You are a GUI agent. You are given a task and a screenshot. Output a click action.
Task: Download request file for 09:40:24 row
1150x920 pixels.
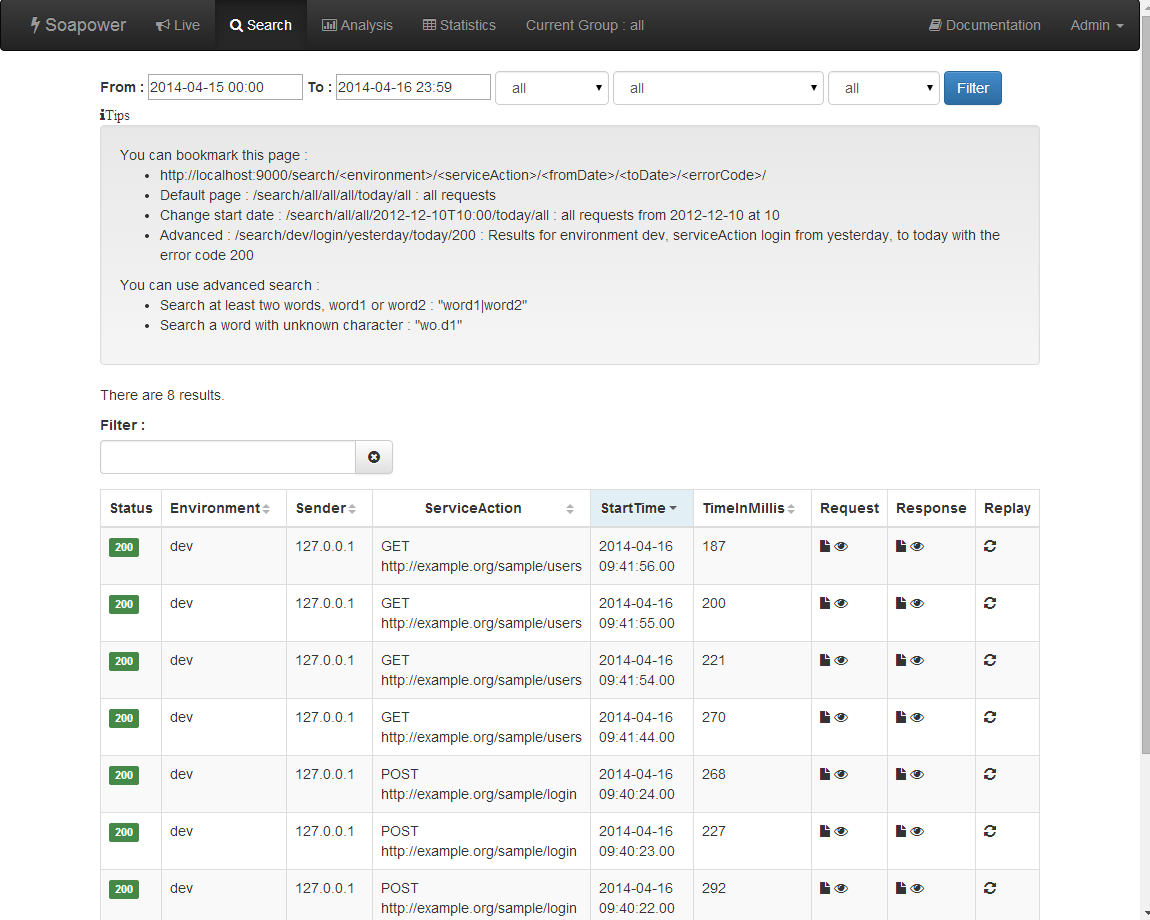pos(824,774)
